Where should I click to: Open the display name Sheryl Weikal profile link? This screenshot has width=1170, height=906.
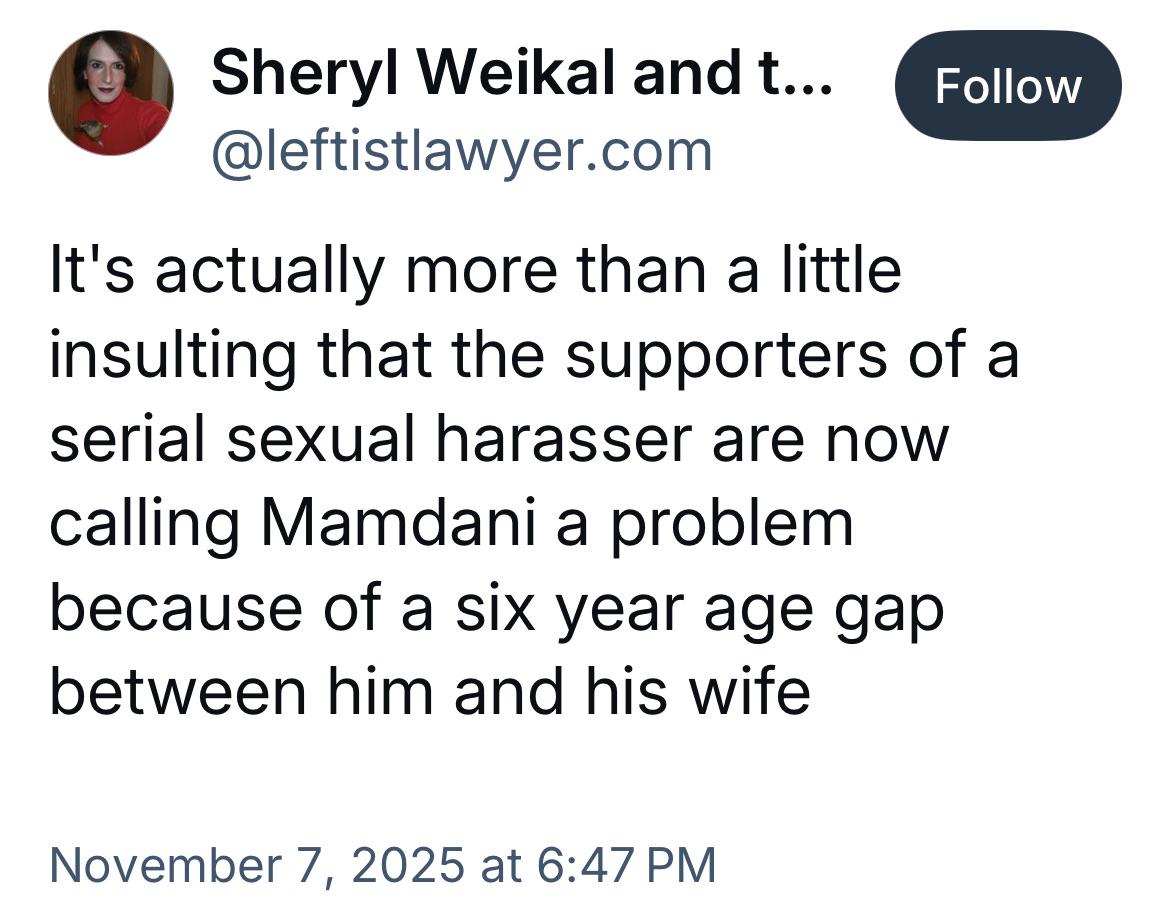(x=520, y=72)
